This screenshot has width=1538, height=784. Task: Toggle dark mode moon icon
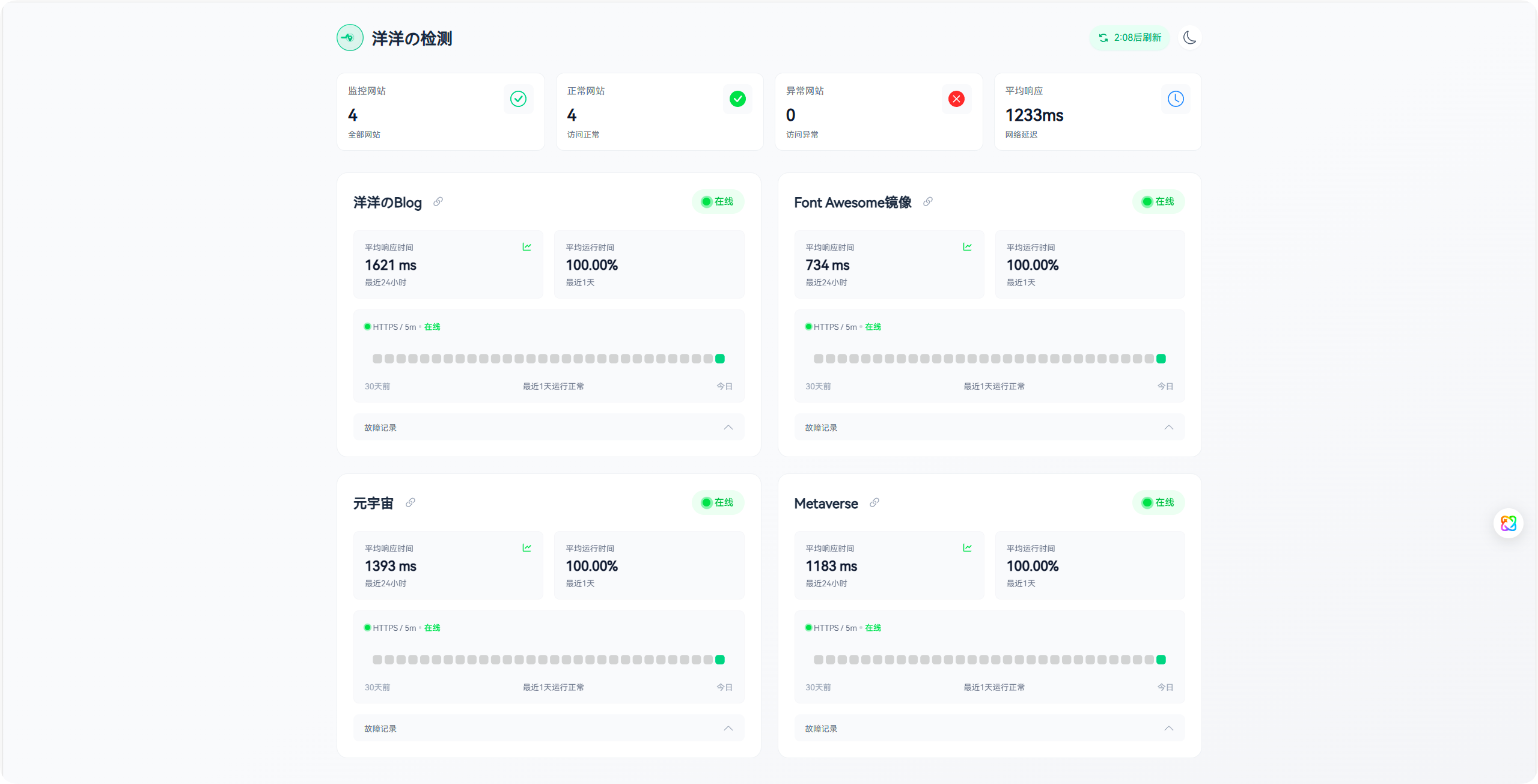(1189, 38)
